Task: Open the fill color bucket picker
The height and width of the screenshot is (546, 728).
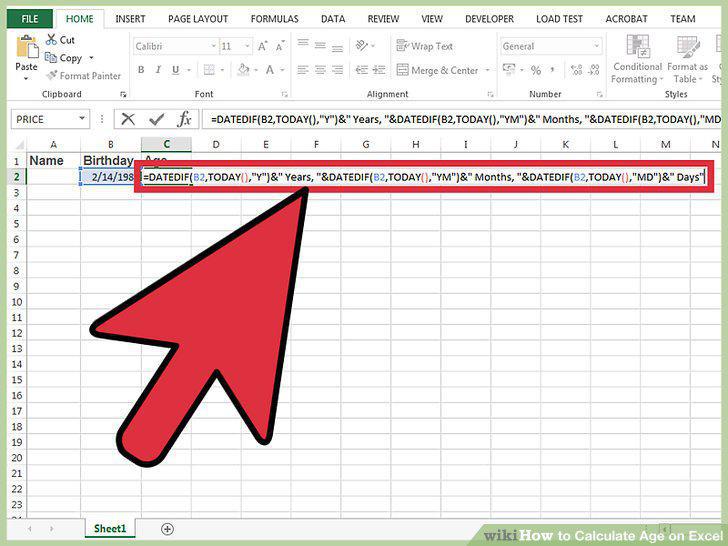Action: [x=243, y=70]
